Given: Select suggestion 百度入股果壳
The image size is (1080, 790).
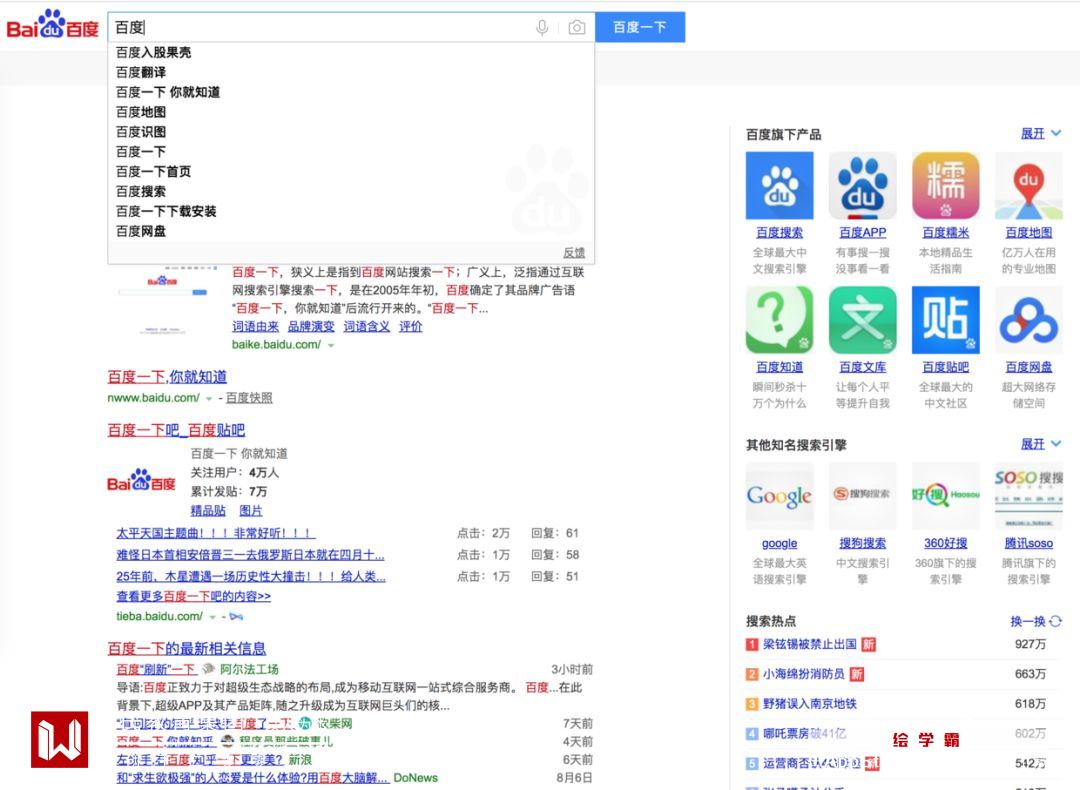Looking at the screenshot, I should (x=154, y=52).
